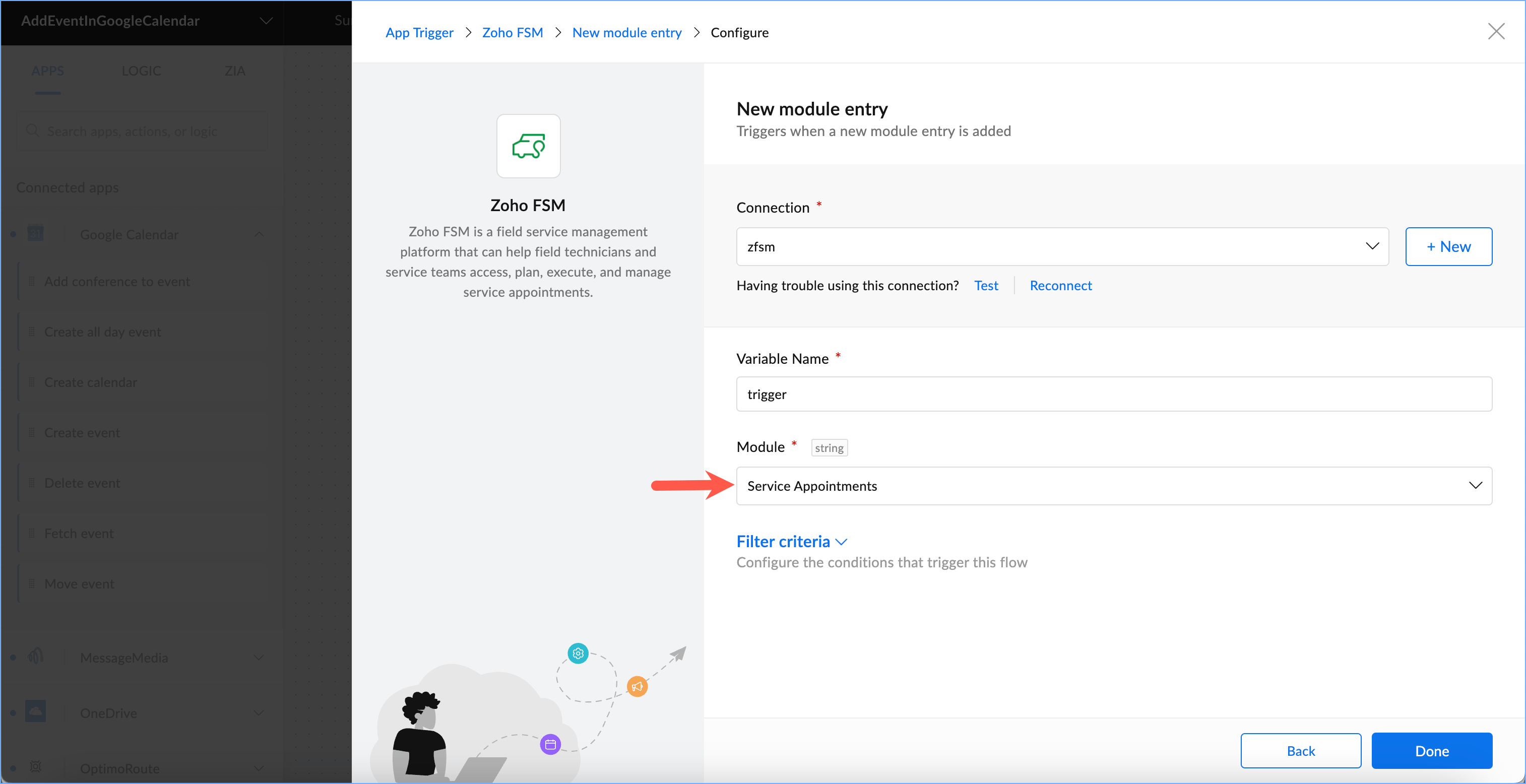Click the Variable Name input field
This screenshot has width=1526, height=784.
(x=1113, y=394)
